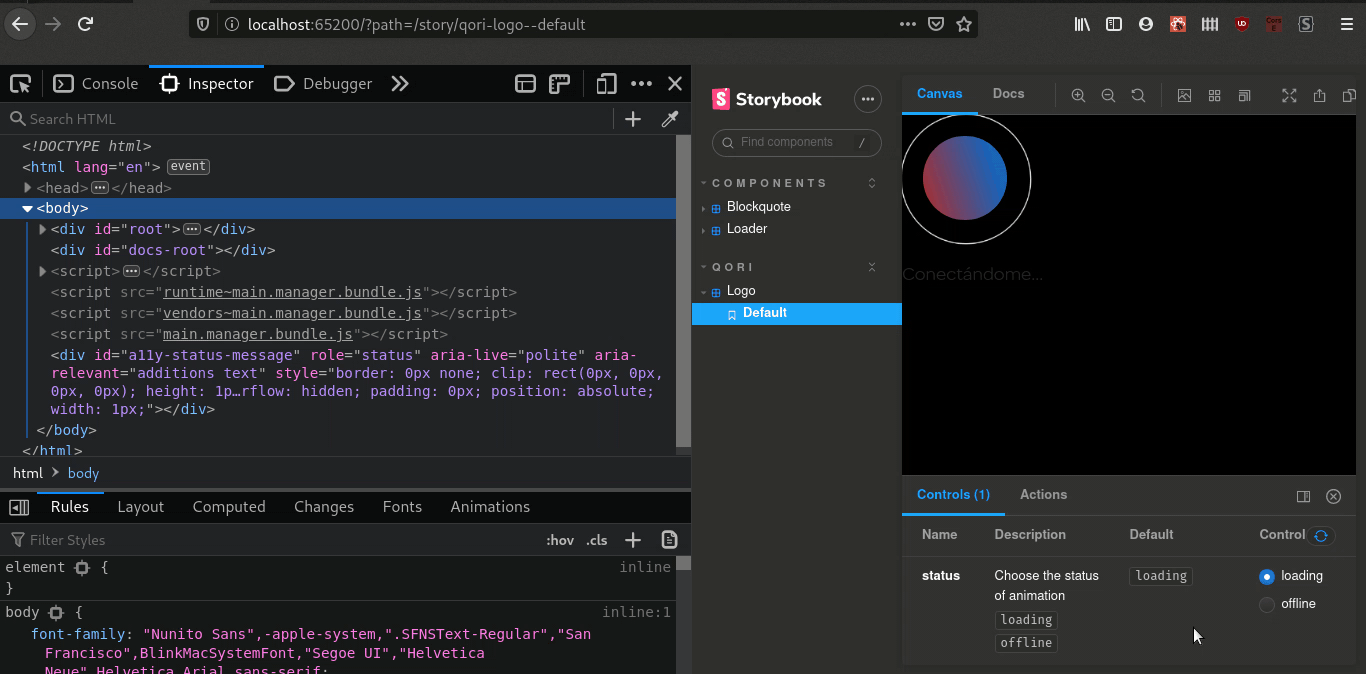Go full screen with the canvas
Viewport: 1366px width, 674px height.
click(1289, 95)
